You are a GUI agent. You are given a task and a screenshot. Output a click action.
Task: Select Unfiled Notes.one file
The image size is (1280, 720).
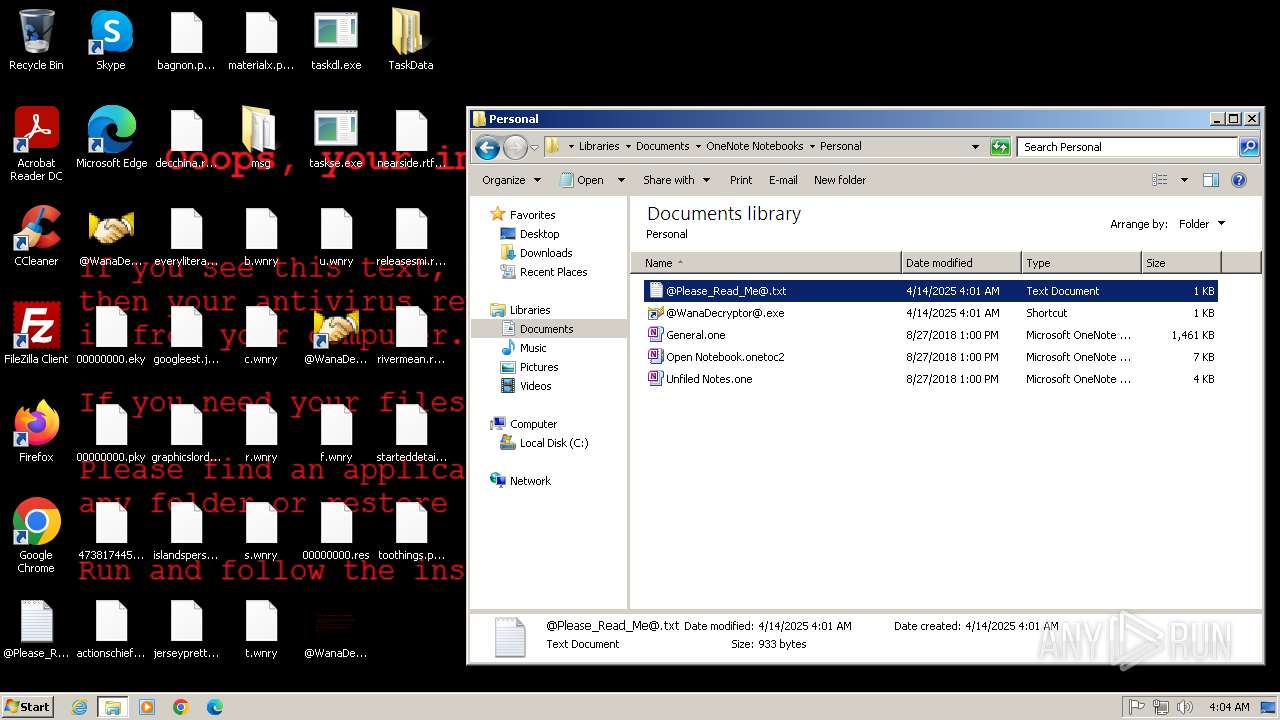tap(930, 379)
